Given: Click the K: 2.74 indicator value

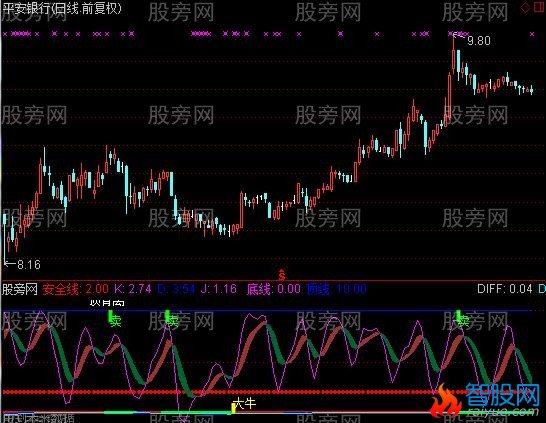Looking at the screenshot, I should pyautogui.click(x=133, y=289).
